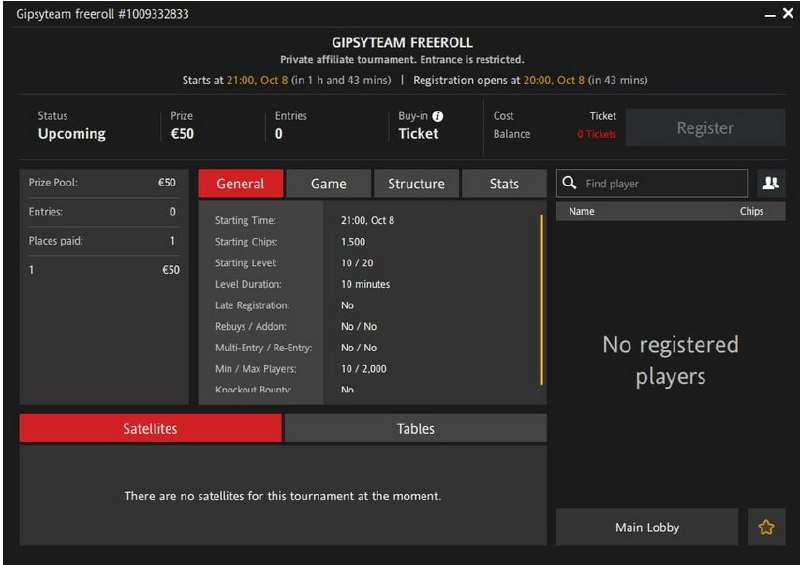
Task: Switch to the Structure tab
Action: (x=416, y=184)
